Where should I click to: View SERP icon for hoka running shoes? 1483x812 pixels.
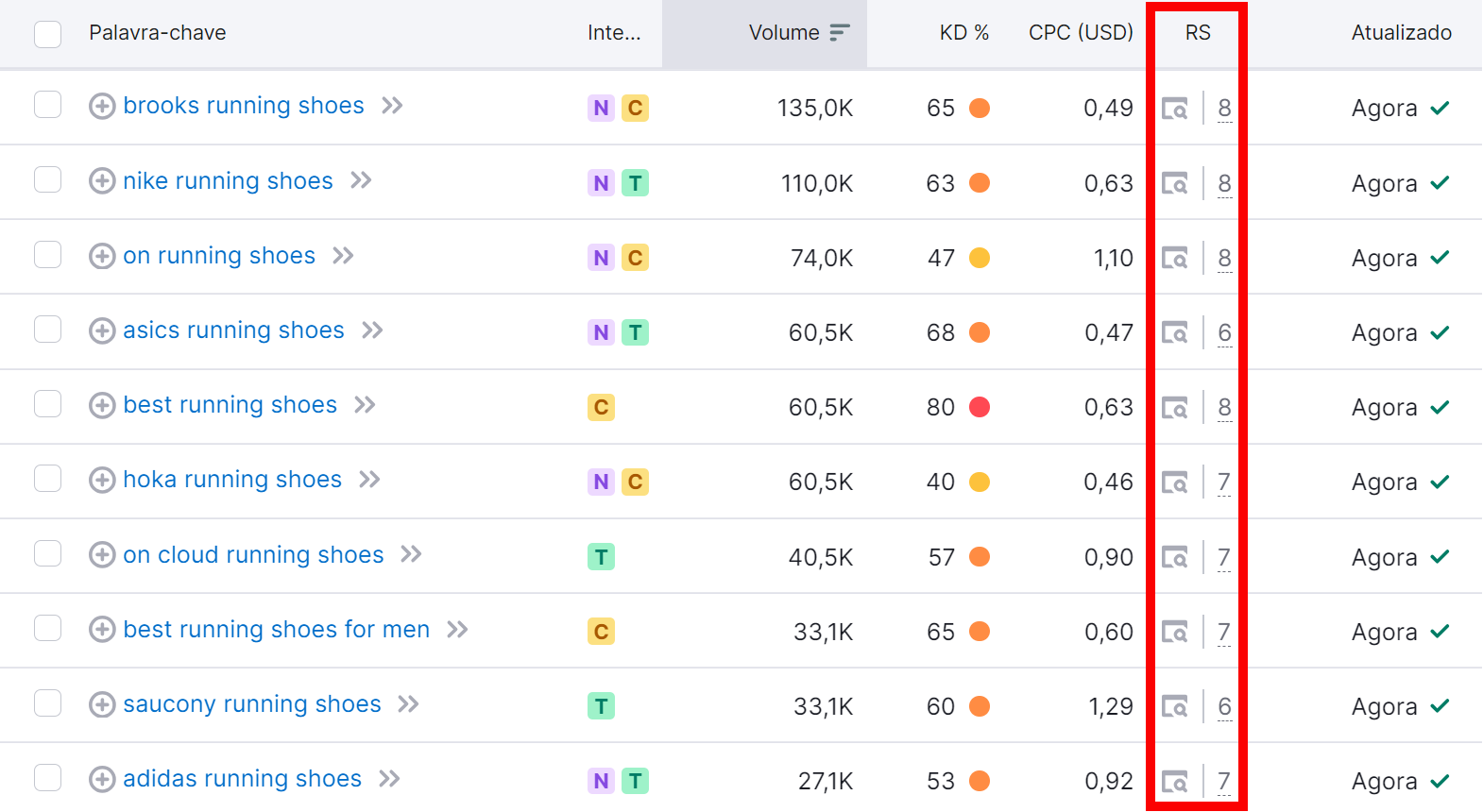tap(1174, 482)
